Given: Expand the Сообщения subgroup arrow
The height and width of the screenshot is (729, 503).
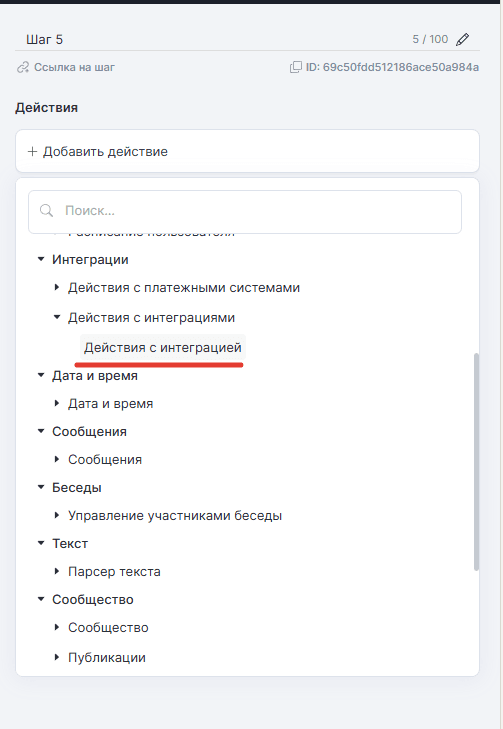Looking at the screenshot, I should [57, 459].
